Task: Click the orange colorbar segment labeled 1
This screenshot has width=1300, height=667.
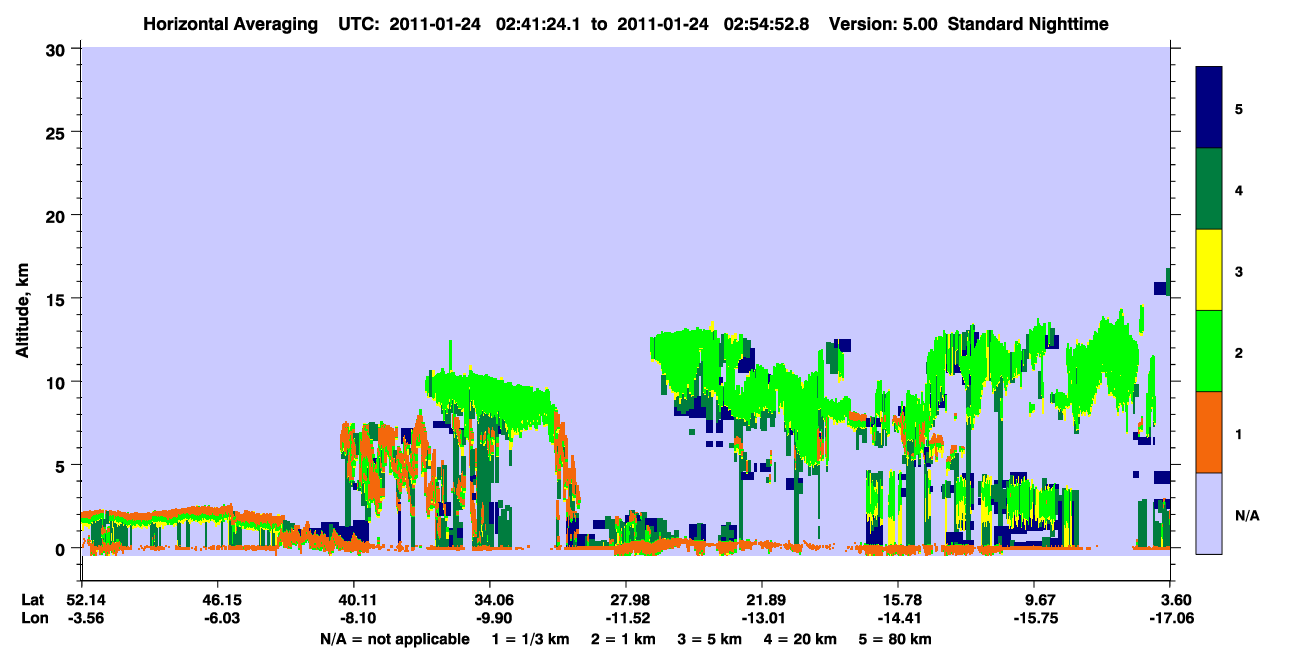Action: pos(1209,432)
